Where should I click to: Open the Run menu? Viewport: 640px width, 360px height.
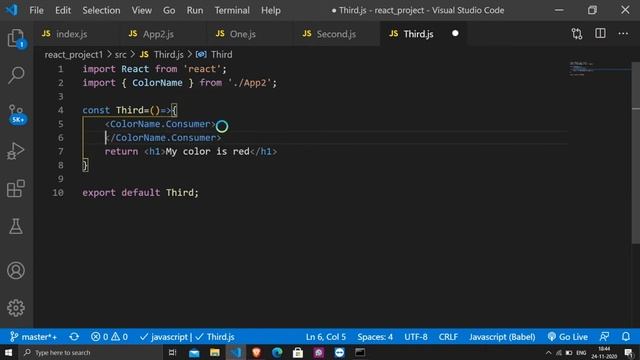pyautogui.click(x=195, y=10)
